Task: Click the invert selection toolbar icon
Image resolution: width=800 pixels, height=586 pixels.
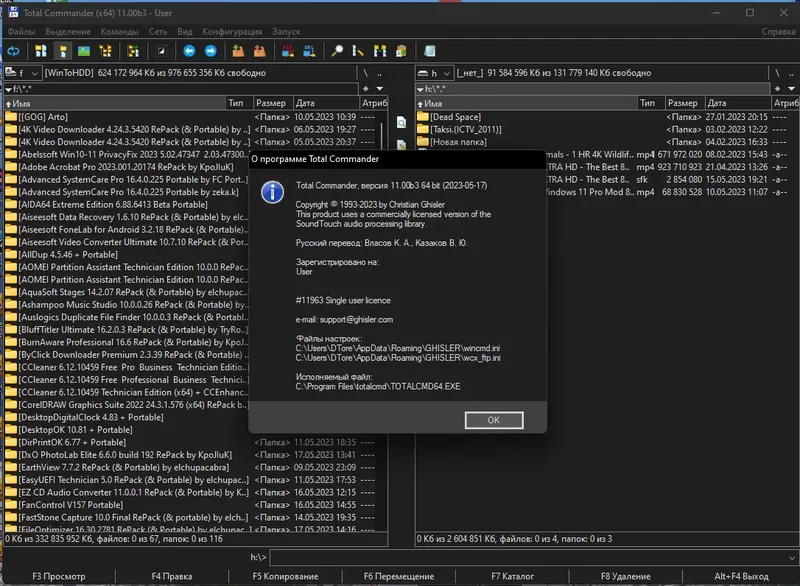Action: (161, 51)
